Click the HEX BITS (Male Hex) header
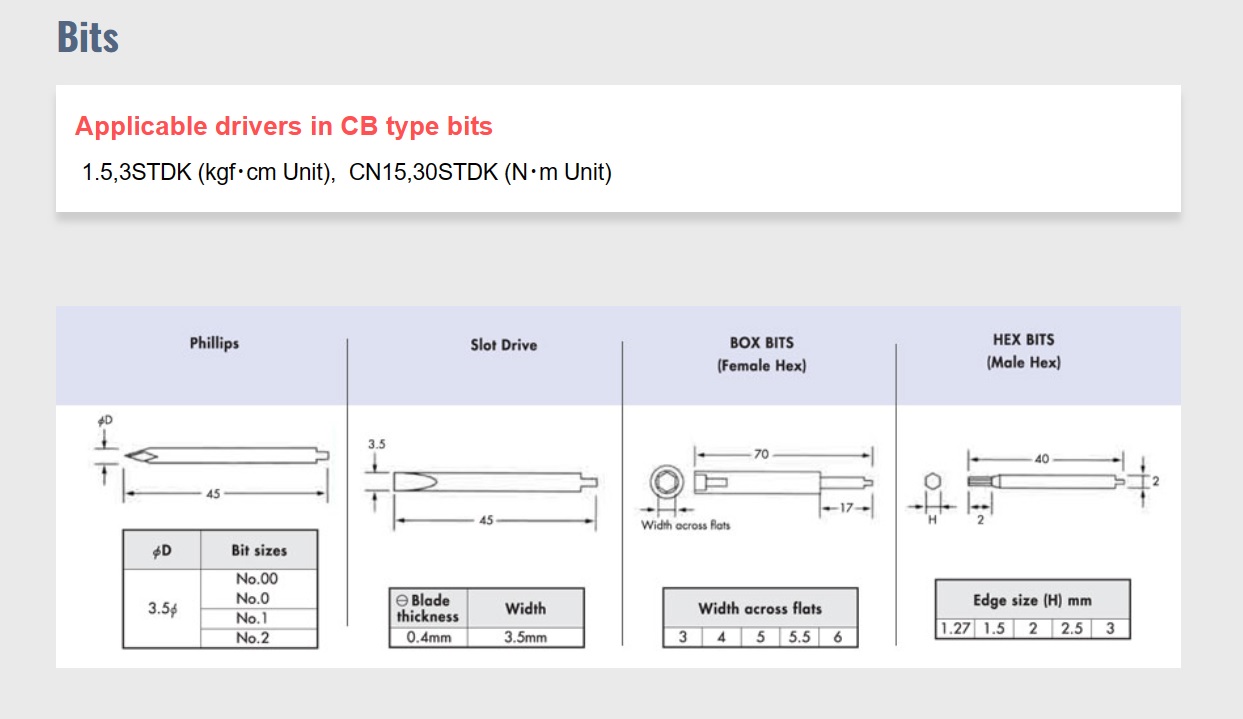The width and height of the screenshot is (1243, 719). 1023,351
